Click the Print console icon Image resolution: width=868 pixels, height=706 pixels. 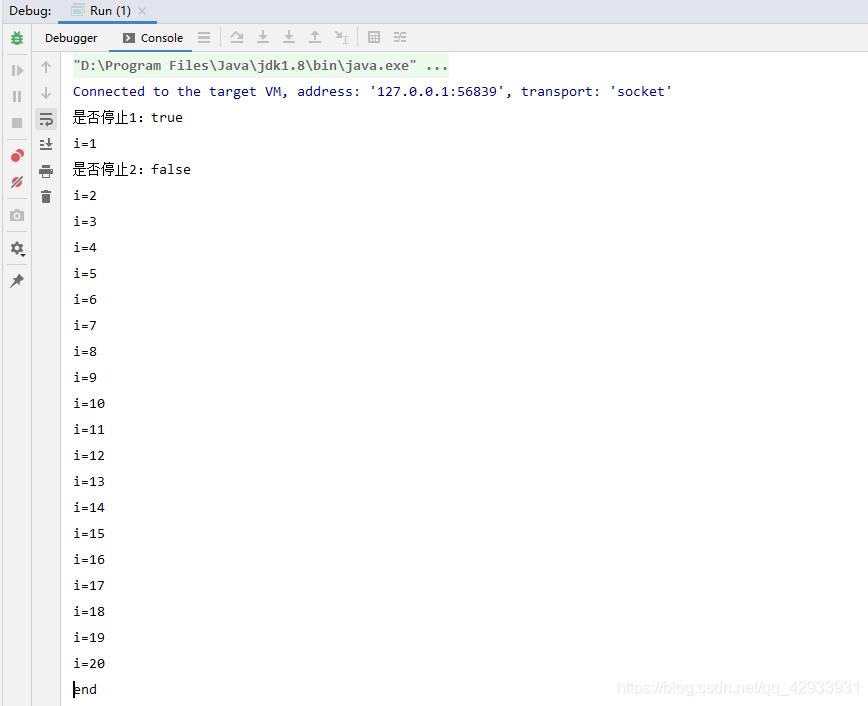coord(46,171)
